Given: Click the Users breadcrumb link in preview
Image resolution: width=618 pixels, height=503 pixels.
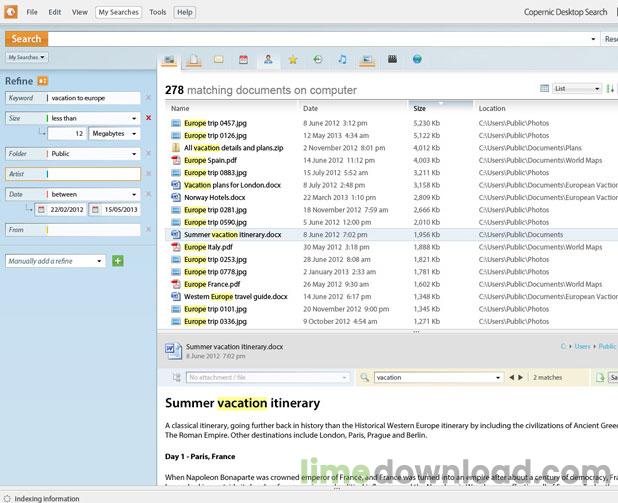Looking at the screenshot, I should pos(582,347).
